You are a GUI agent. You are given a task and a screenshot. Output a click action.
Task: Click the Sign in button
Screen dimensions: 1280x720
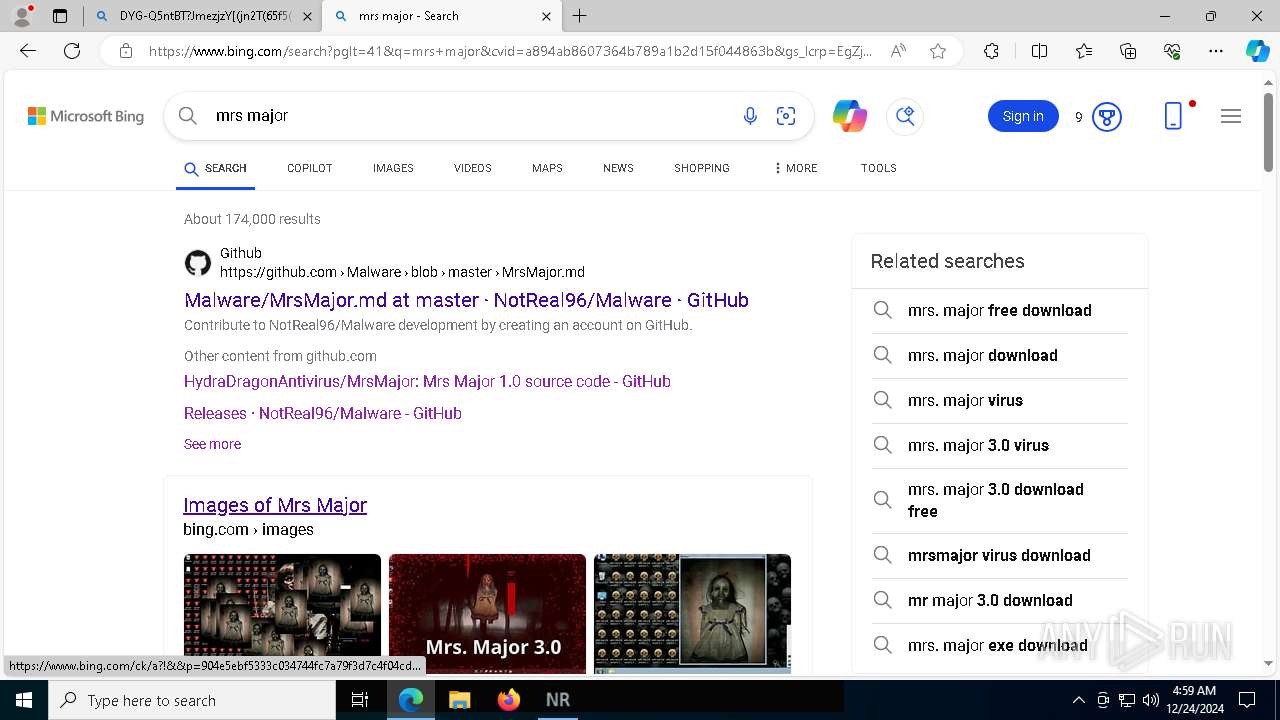click(x=1023, y=116)
